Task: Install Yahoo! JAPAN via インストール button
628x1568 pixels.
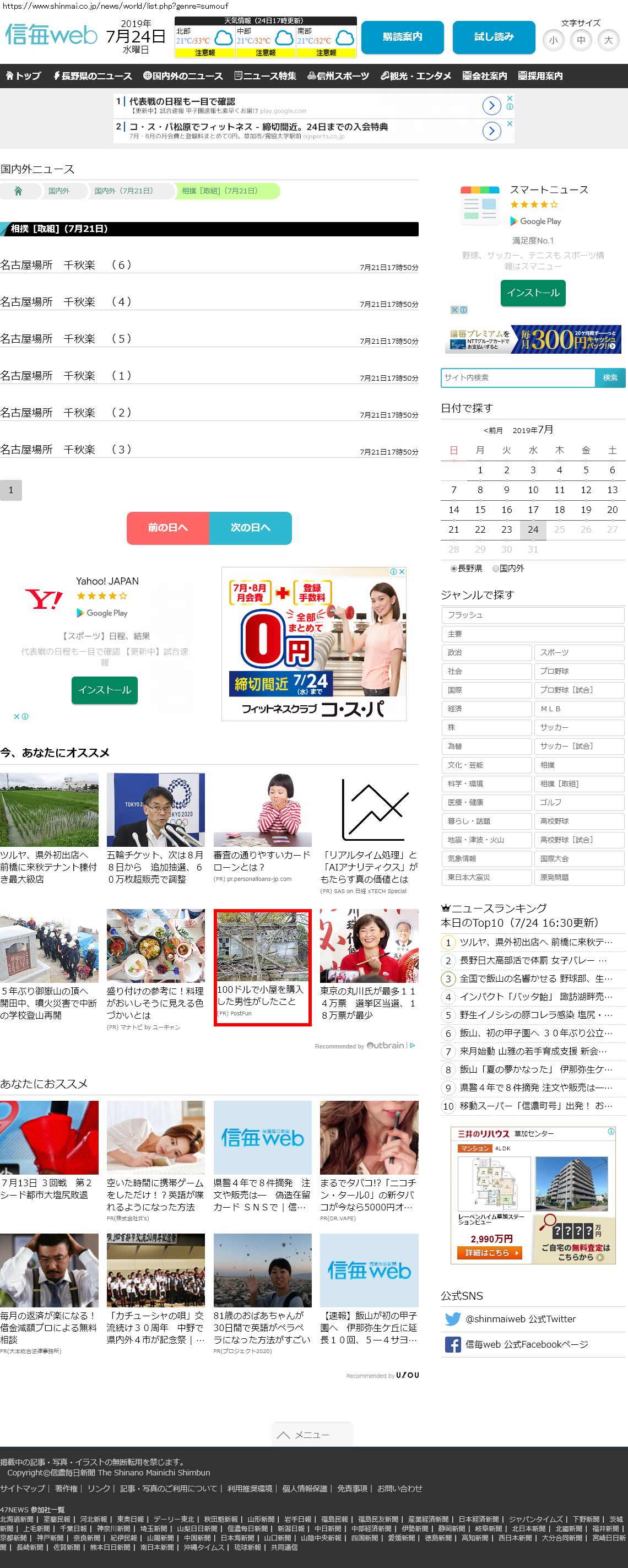Action: coord(105,690)
